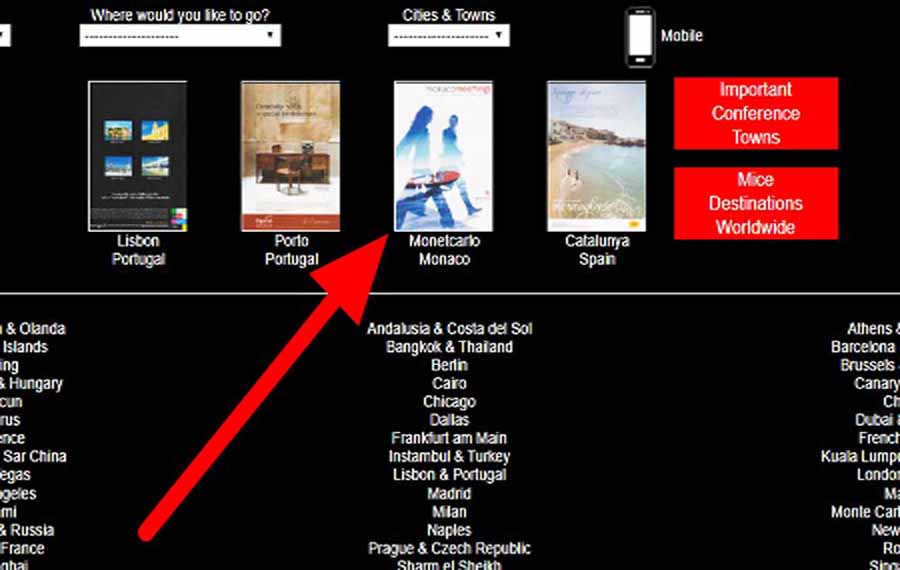This screenshot has width=900, height=570.
Task: Select the Montecarlo Monaco brochure cover
Action: pyautogui.click(x=443, y=156)
